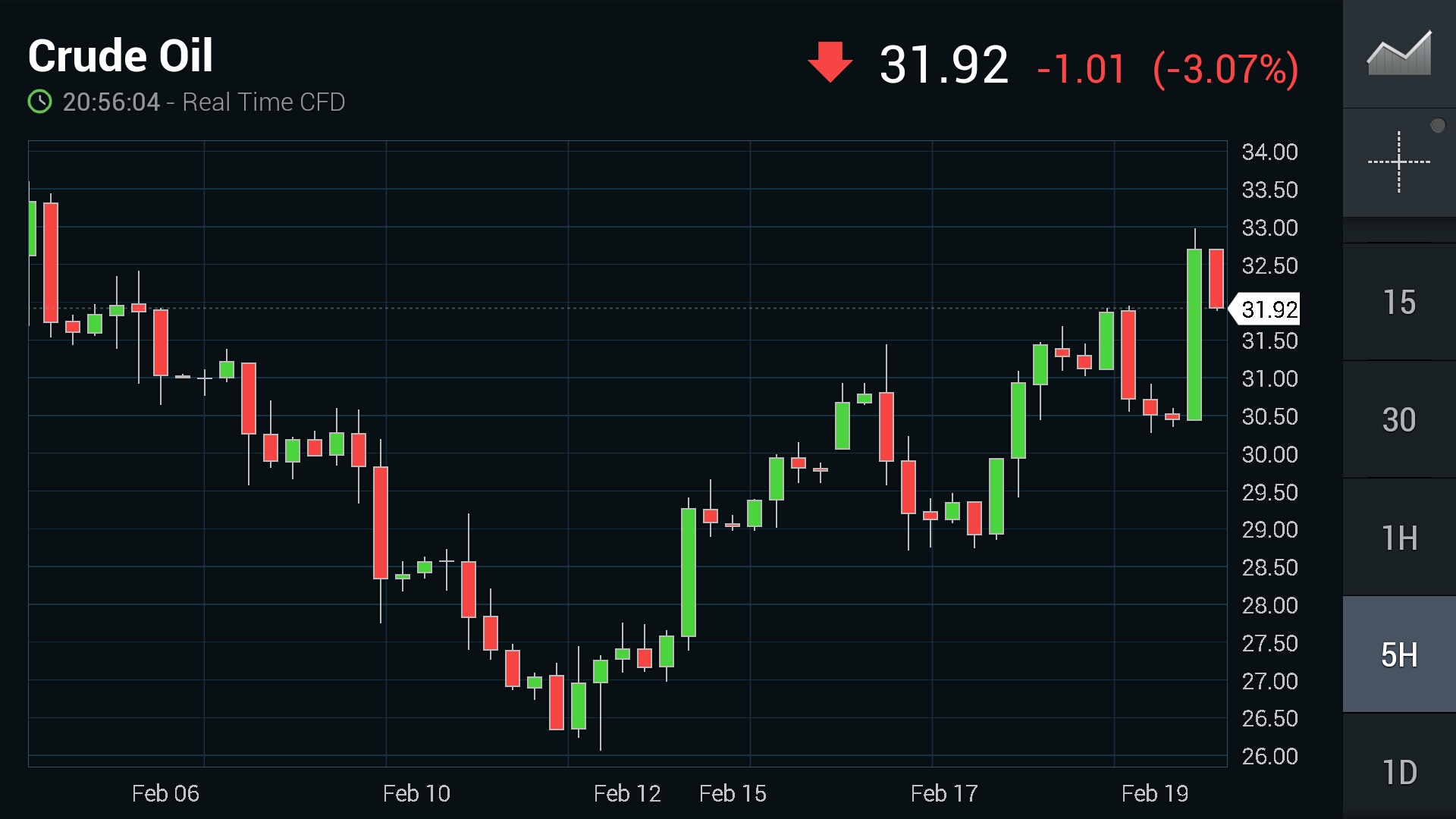Click the Feb 17 date marker
Viewport: 1456px width, 819px height.
tap(943, 793)
